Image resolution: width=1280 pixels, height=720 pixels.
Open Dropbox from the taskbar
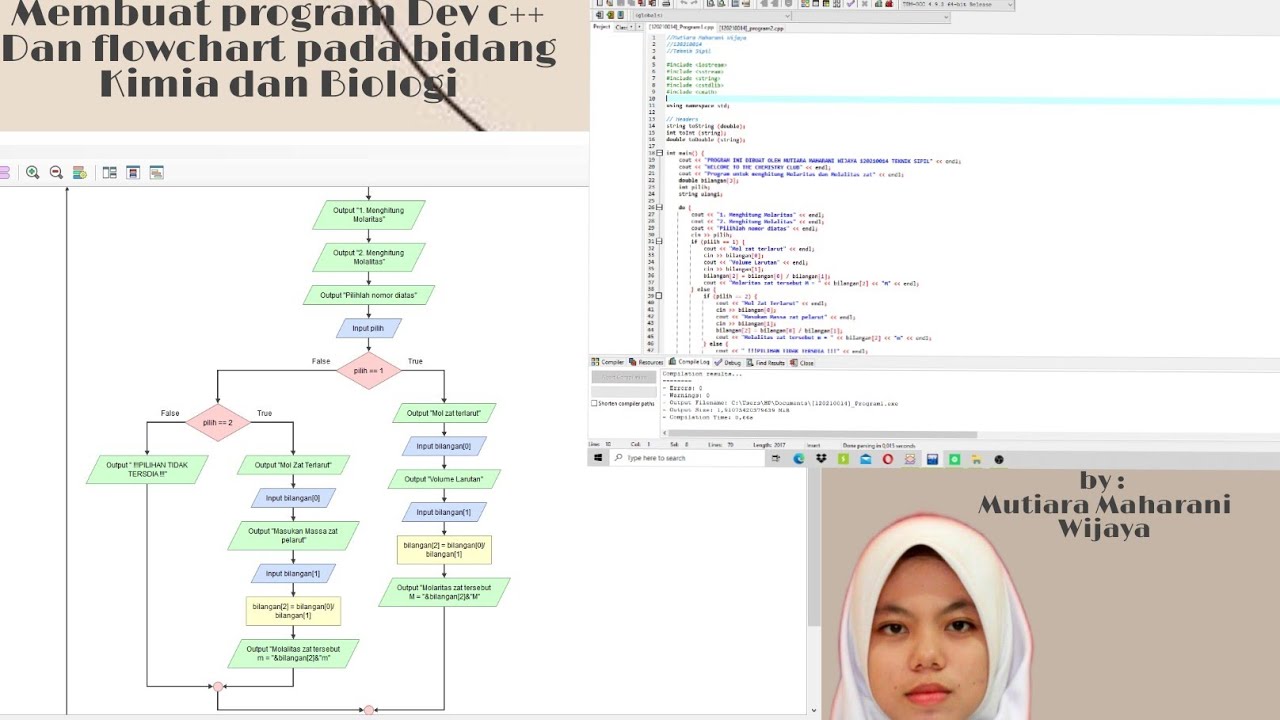tap(821, 459)
